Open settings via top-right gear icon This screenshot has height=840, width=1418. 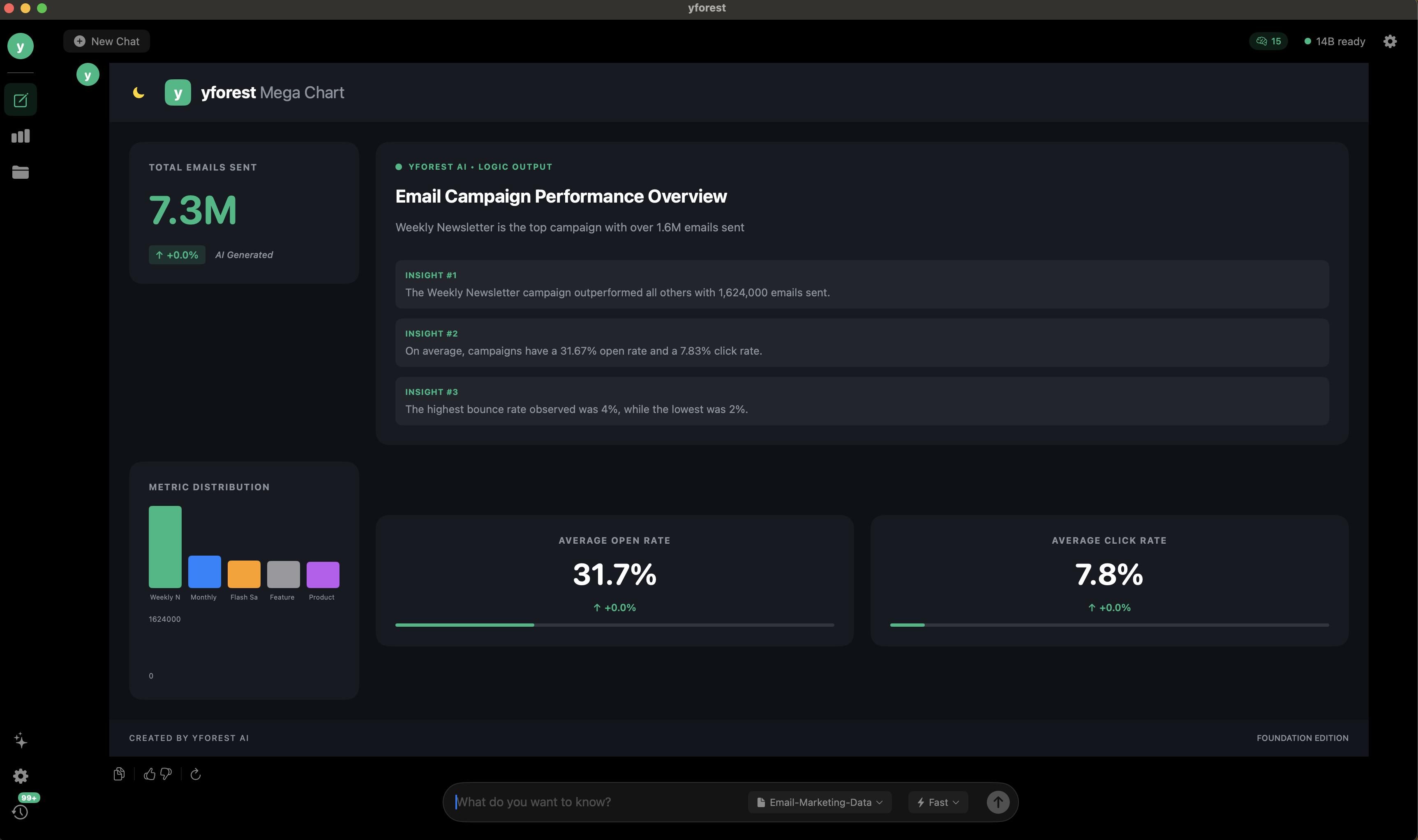(1390, 41)
